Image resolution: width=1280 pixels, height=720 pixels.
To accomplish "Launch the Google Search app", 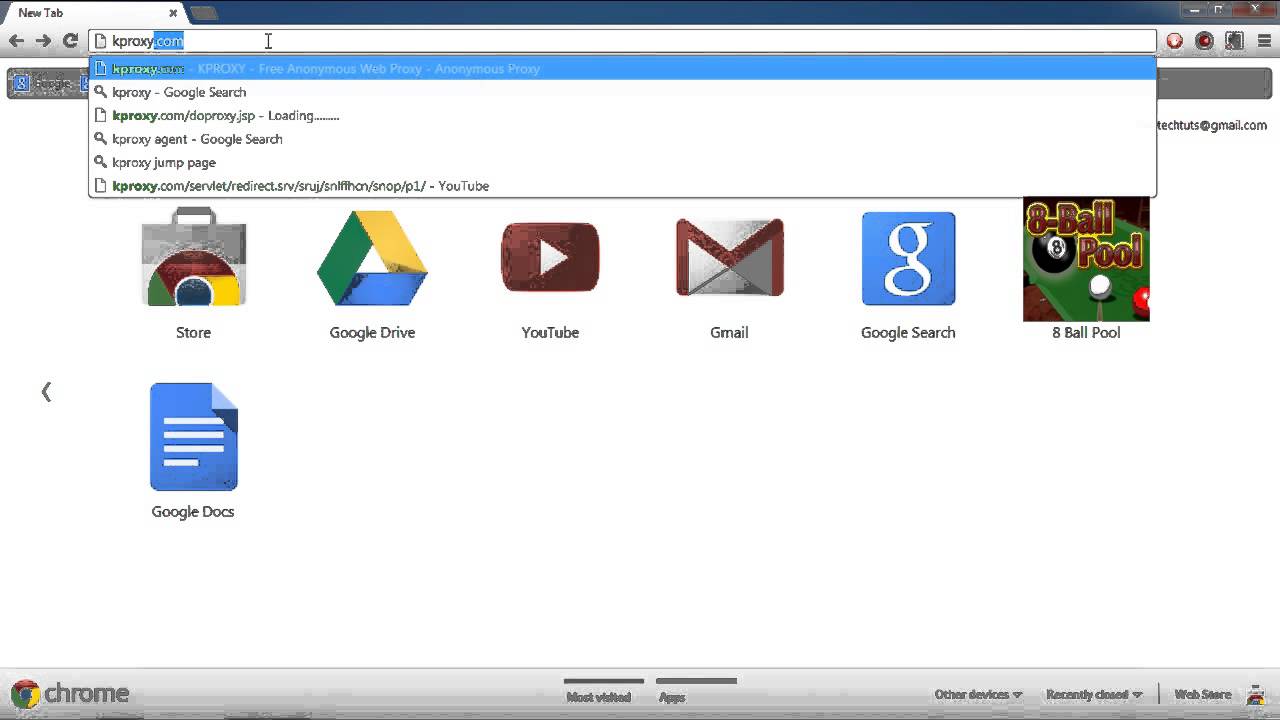I will coord(908,258).
